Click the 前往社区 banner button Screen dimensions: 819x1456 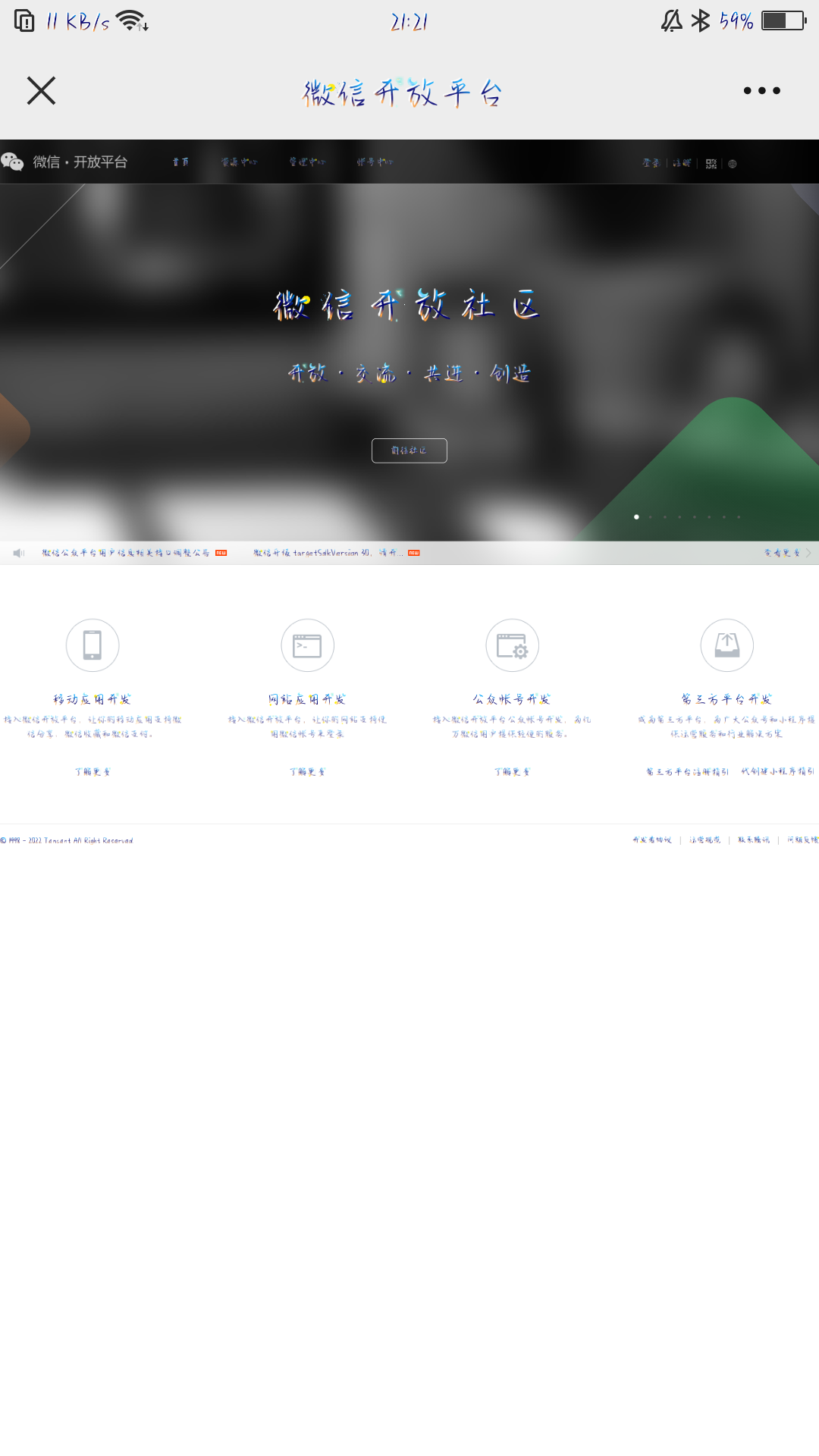coord(409,450)
